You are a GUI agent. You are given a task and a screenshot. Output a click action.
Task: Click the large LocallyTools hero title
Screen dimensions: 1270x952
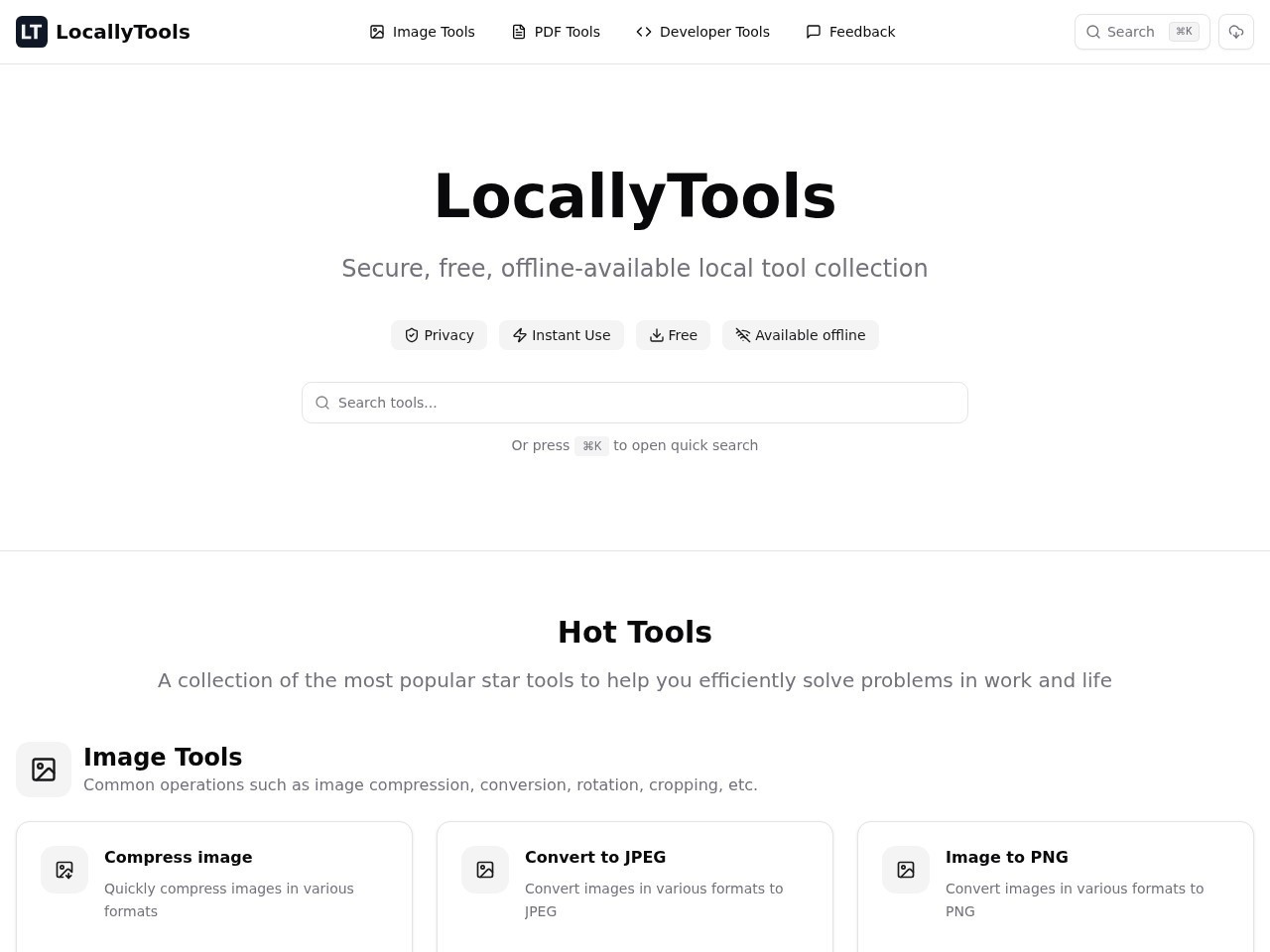(x=635, y=196)
